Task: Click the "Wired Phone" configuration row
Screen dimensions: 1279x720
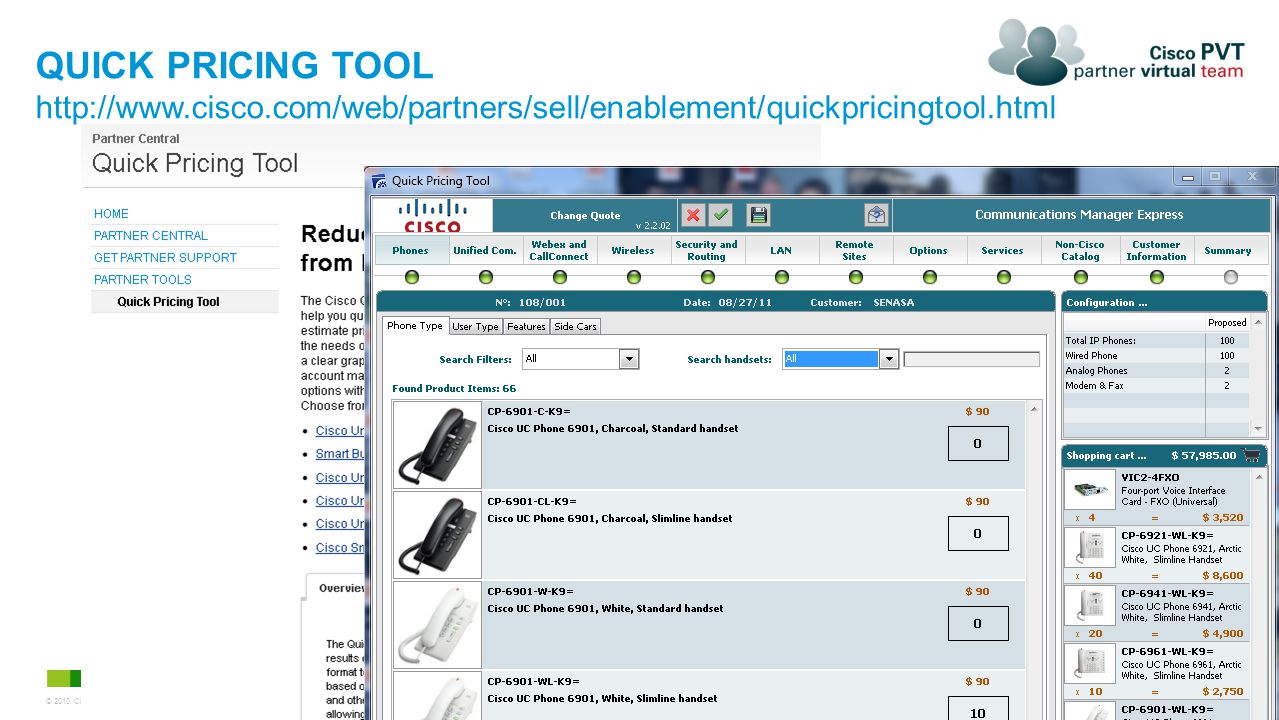Action: [x=1155, y=356]
